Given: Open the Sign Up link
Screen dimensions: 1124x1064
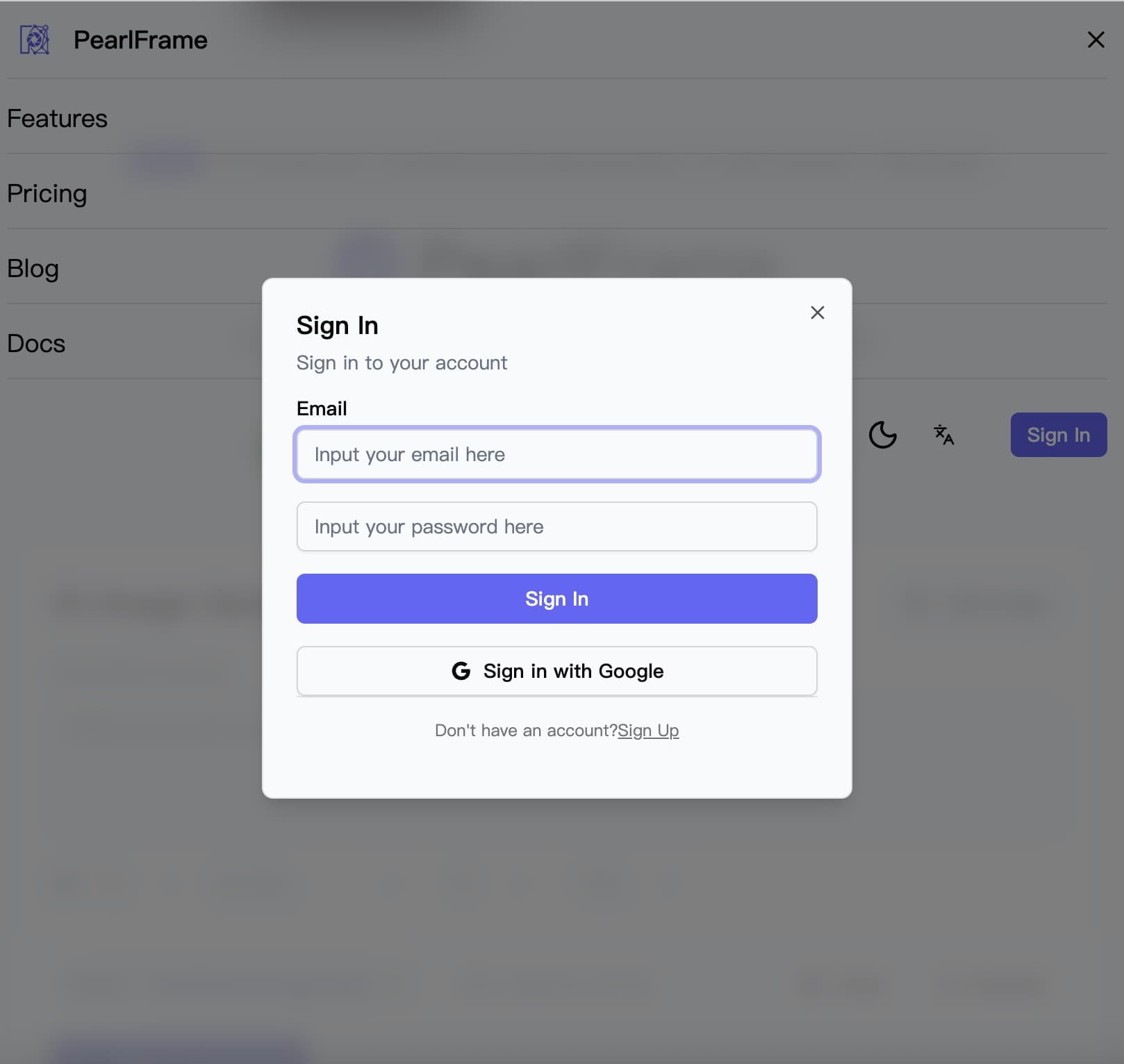Looking at the screenshot, I should tap(647, 730).
